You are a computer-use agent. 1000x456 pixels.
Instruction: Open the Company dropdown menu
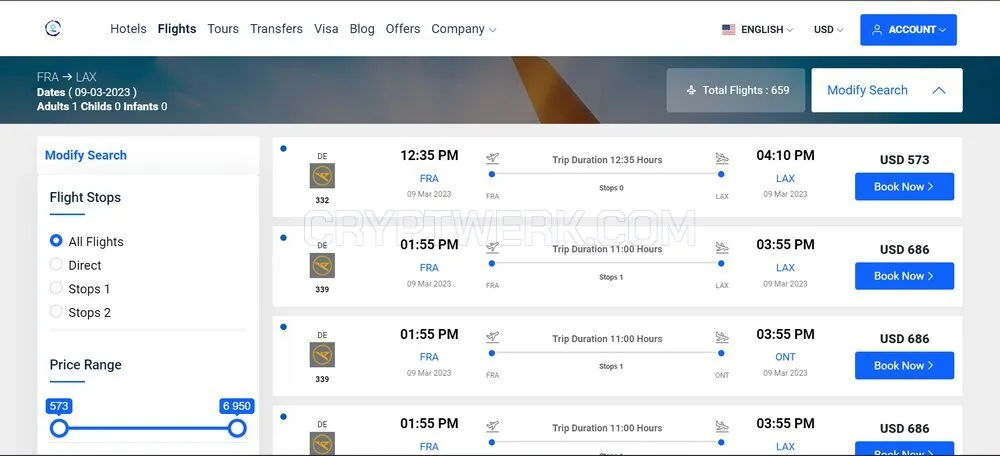pyautogui.click(x=464, y=29)
